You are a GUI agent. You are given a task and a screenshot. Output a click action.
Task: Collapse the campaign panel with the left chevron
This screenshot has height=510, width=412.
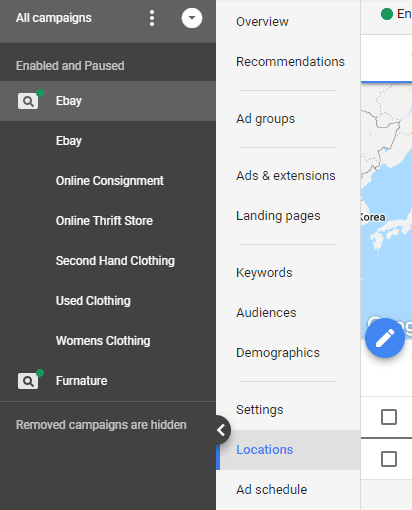point(221,430)
